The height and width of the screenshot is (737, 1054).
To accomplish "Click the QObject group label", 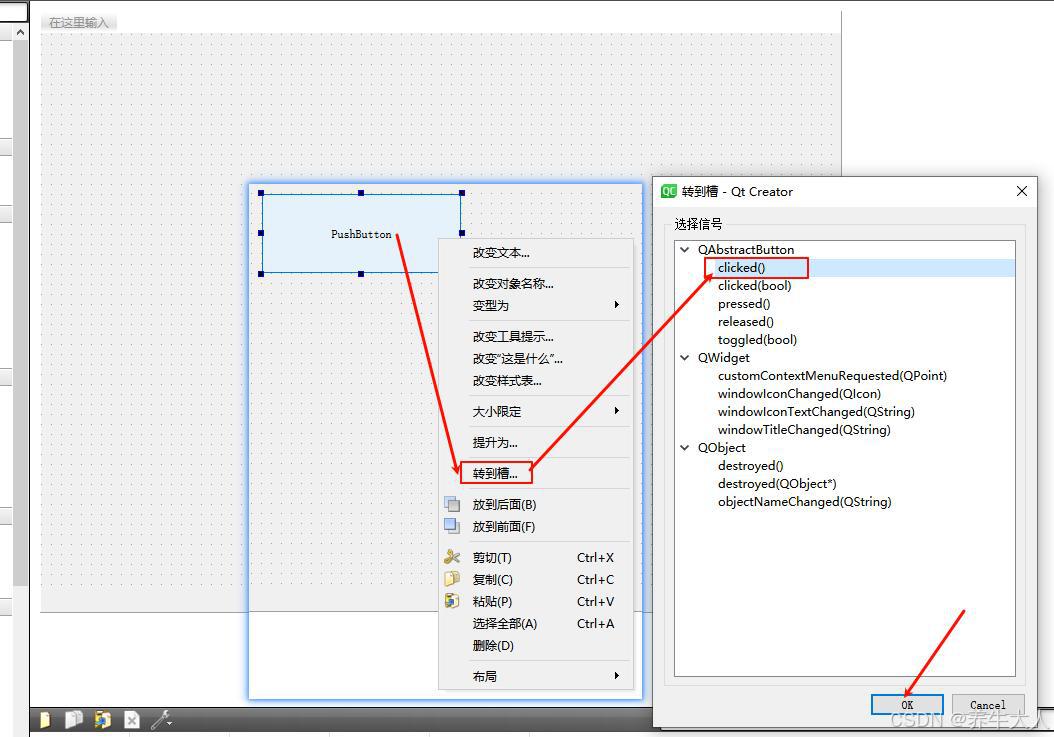I will pyautogui.click(x=721, y=448).
